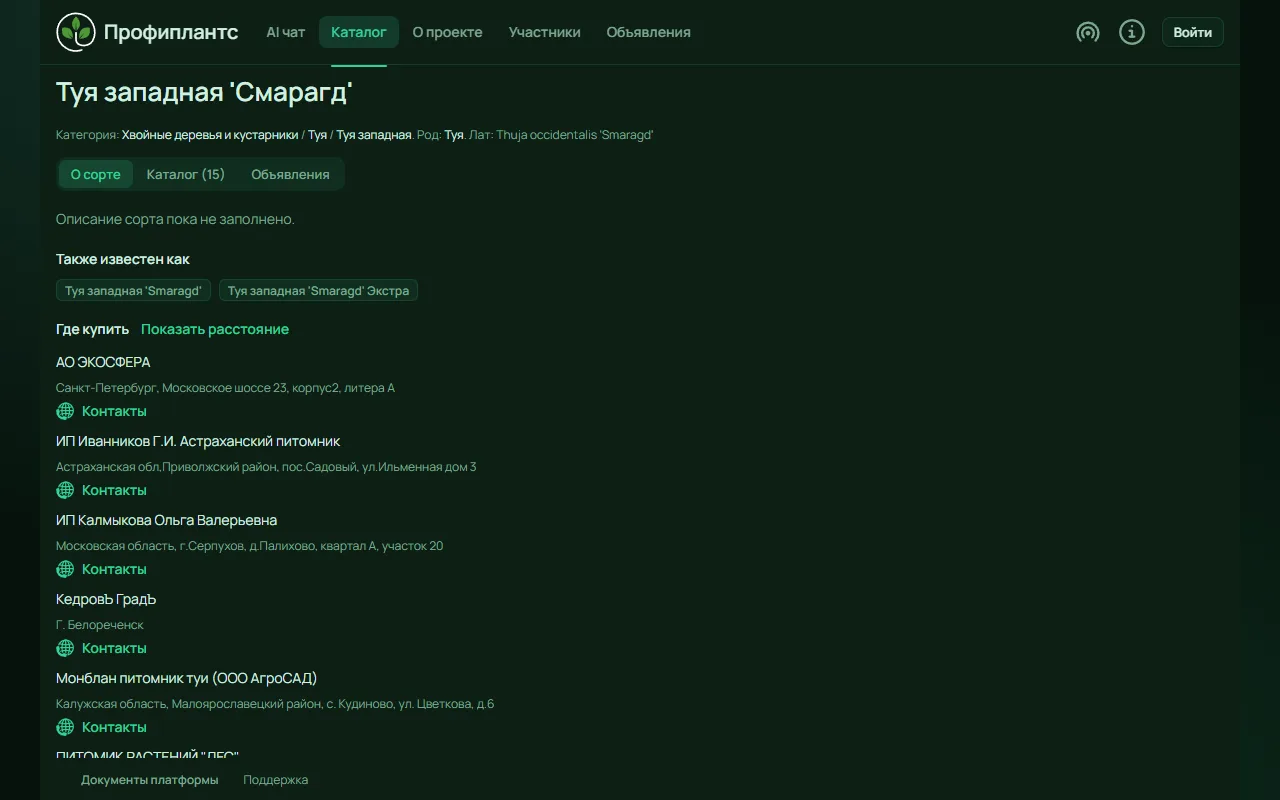Click the Туя западная 'Smaragd' synonym tag
The image size is (1280, 800).
click(133, 290)
